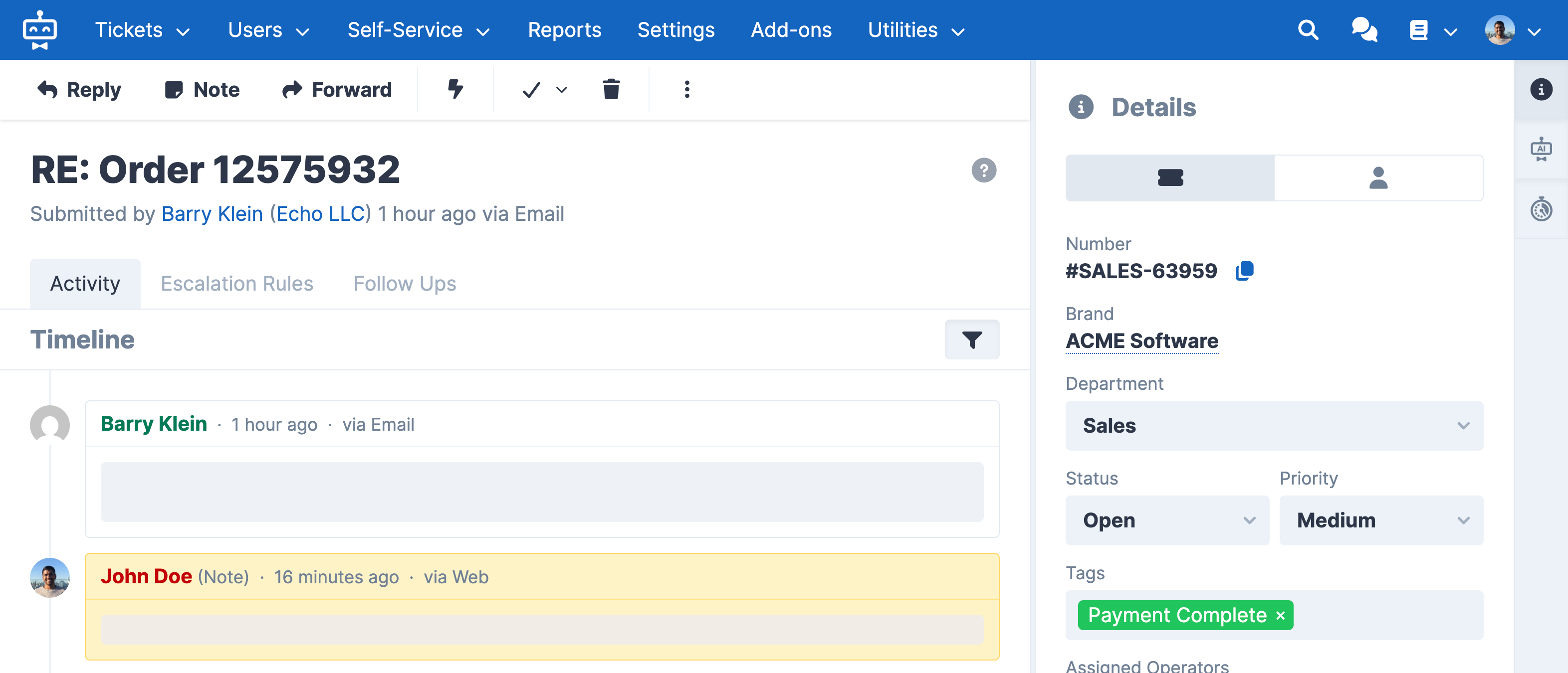Open the AI assistant sidebar icon

(1541, 149)
